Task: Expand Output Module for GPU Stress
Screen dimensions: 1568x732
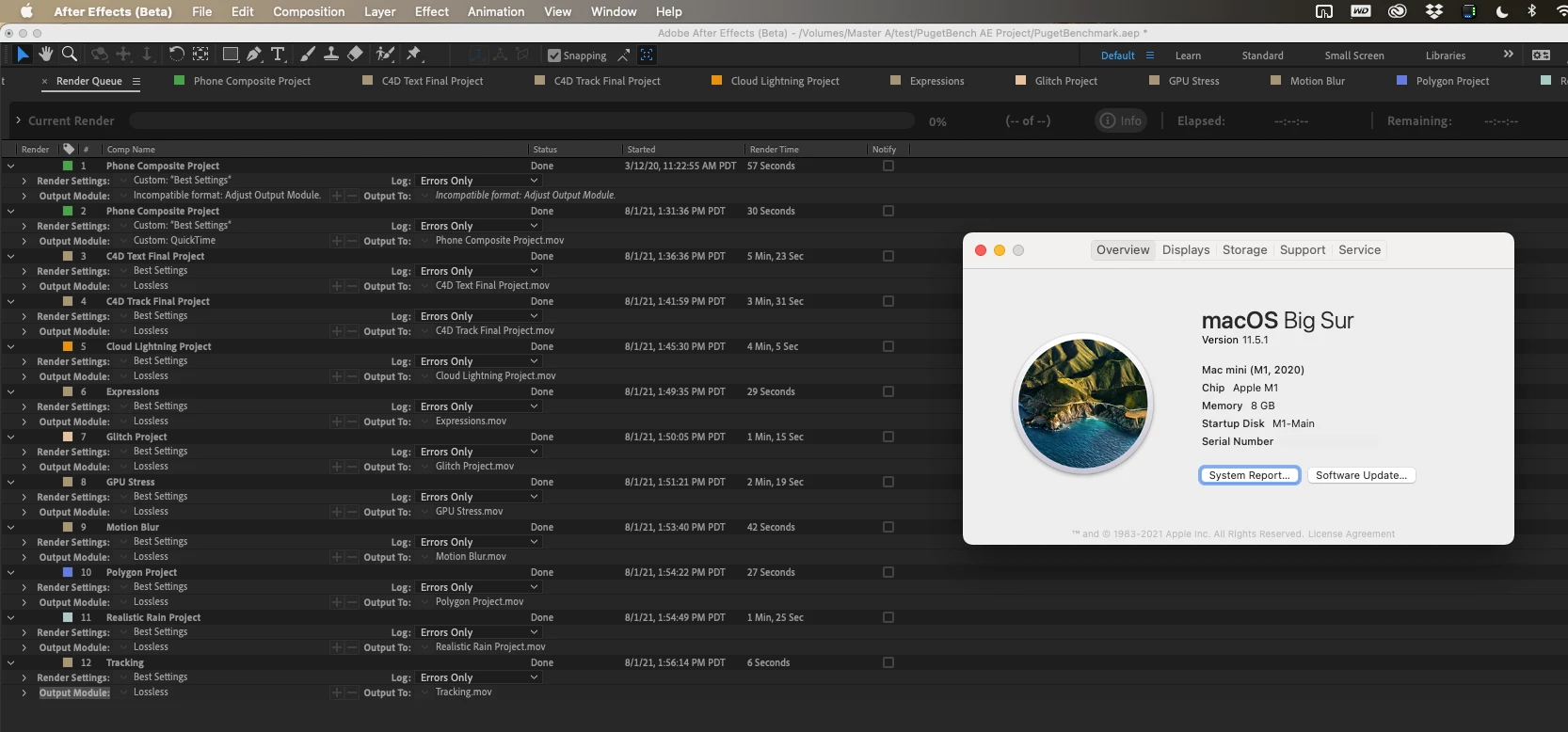Action: [x=24, y=512]
